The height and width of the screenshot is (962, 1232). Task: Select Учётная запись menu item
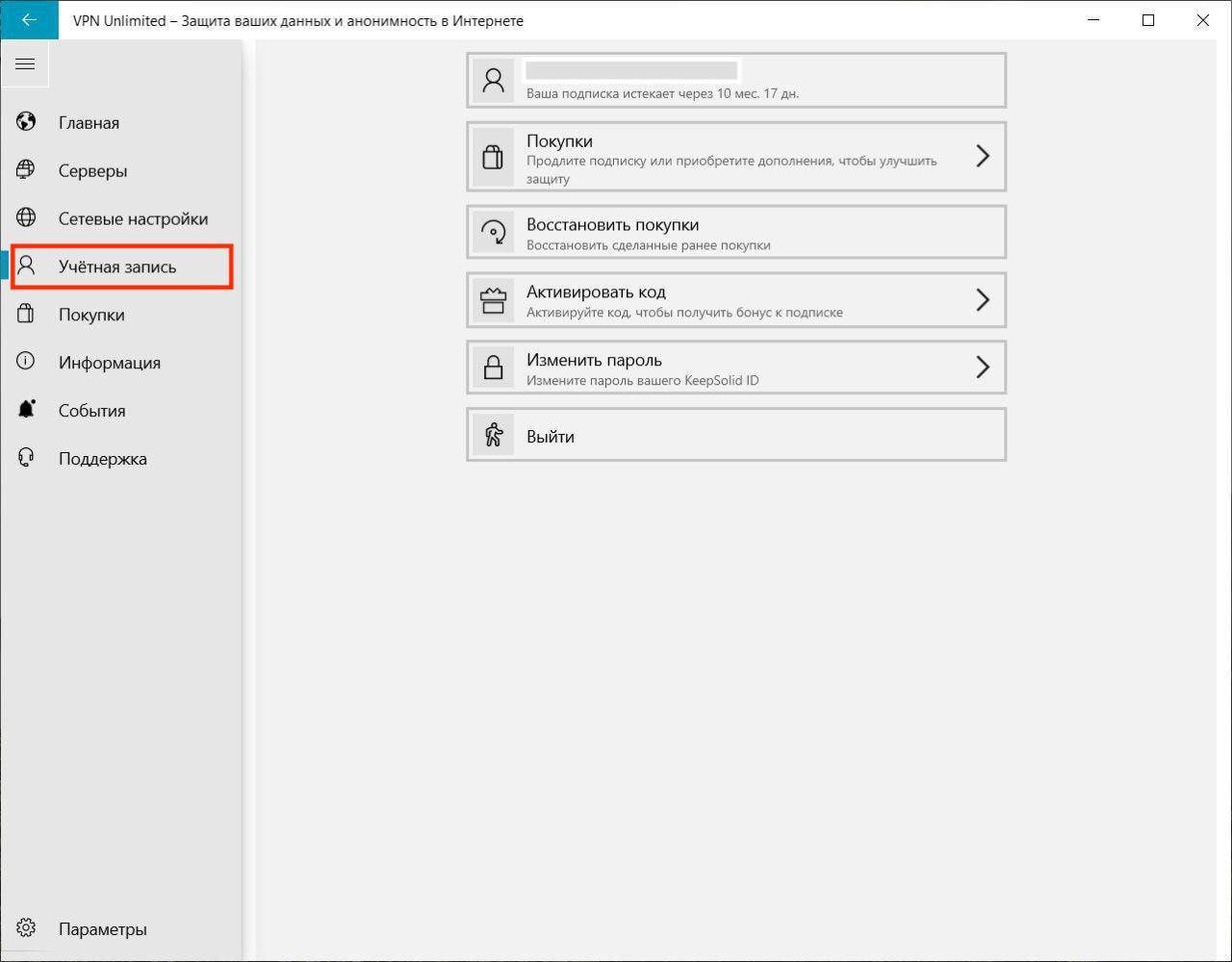click(x=117, y=266)
